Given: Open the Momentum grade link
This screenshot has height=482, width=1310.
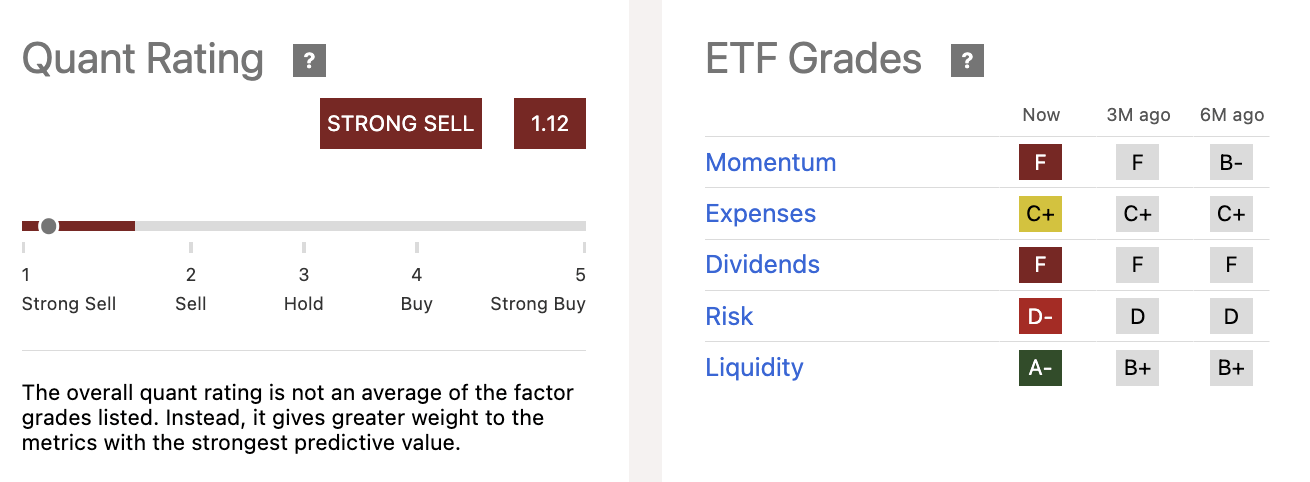Looking at the screenshot, I should pos(770,163).
